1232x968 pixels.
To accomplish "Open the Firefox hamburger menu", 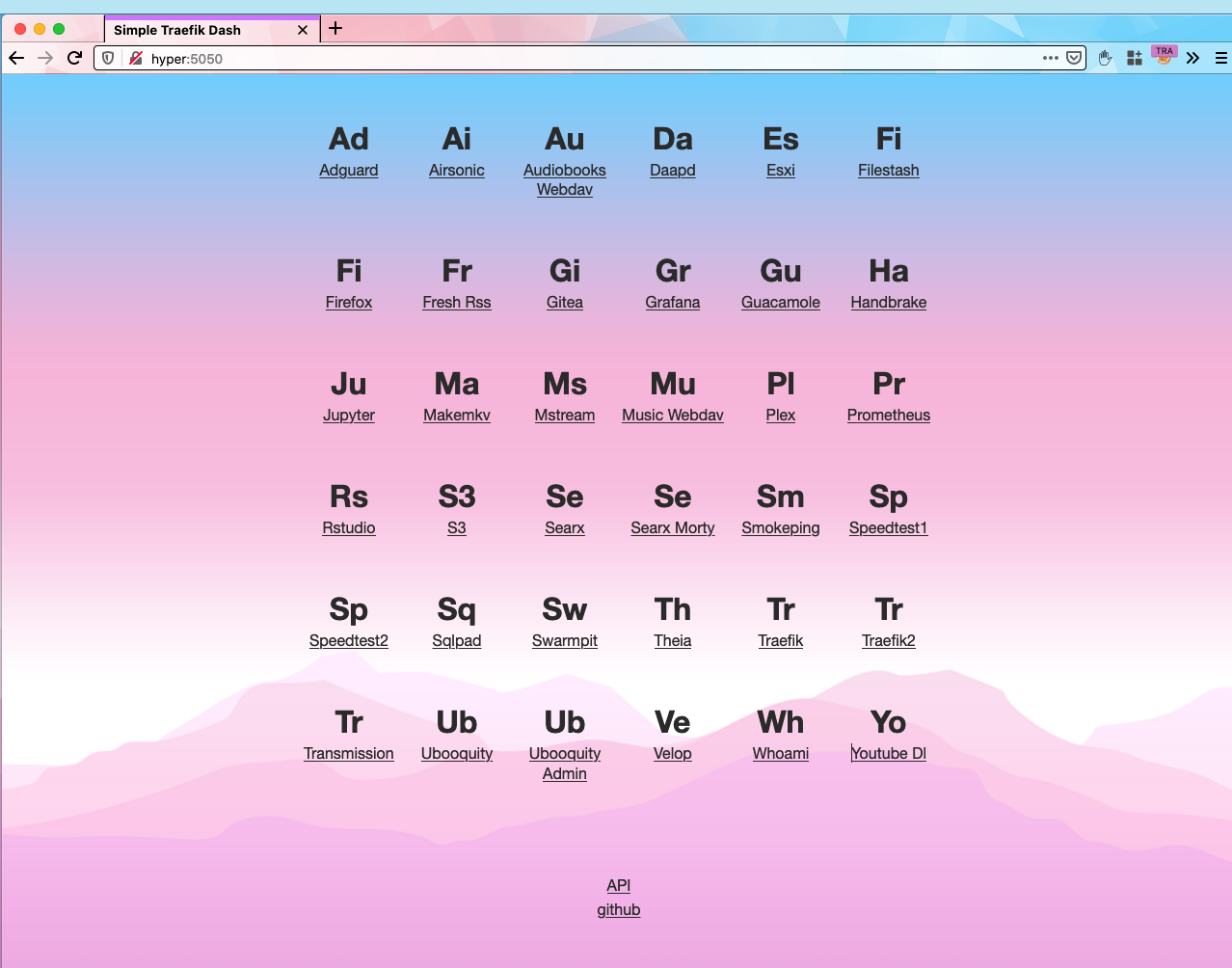I will point(1220,58).
